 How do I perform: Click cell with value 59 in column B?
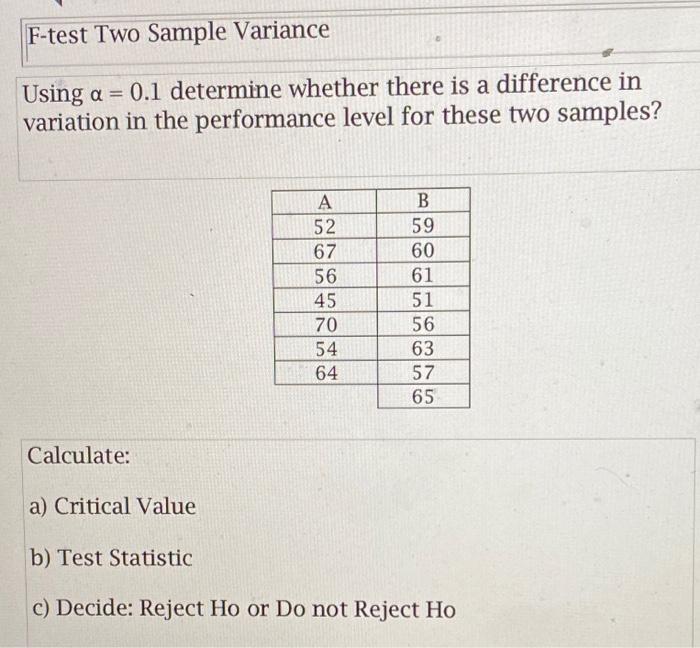[423, 225]
